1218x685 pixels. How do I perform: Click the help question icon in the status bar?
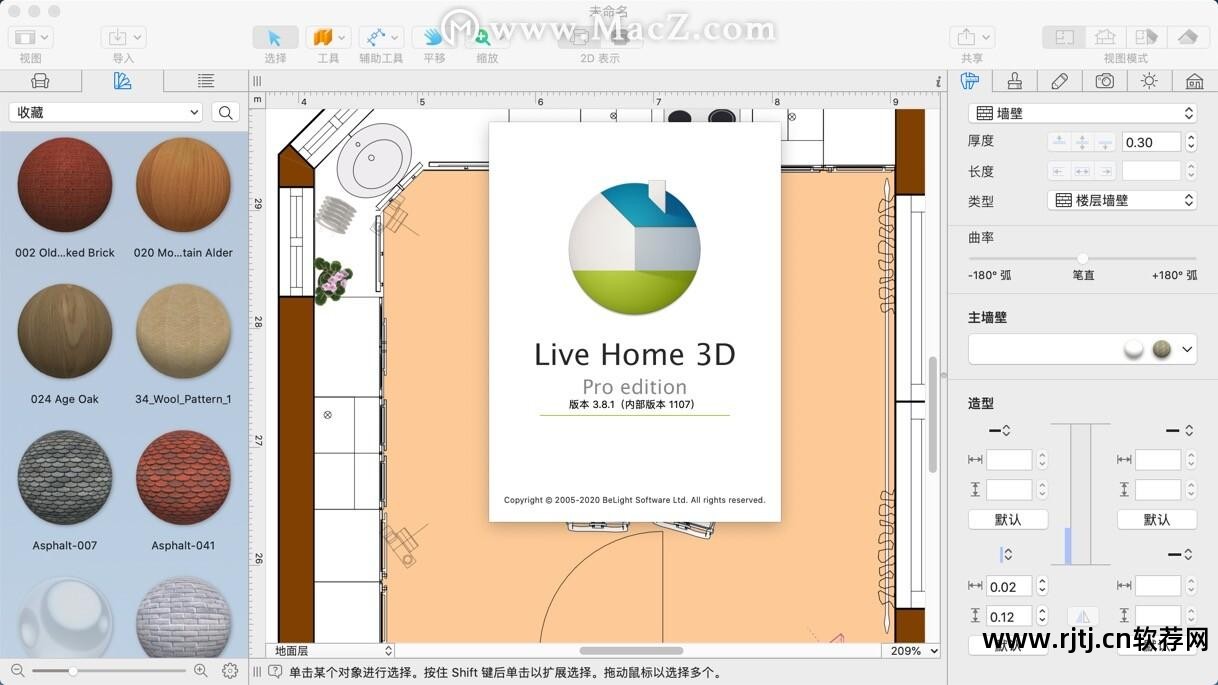click(x=275, y=672)
